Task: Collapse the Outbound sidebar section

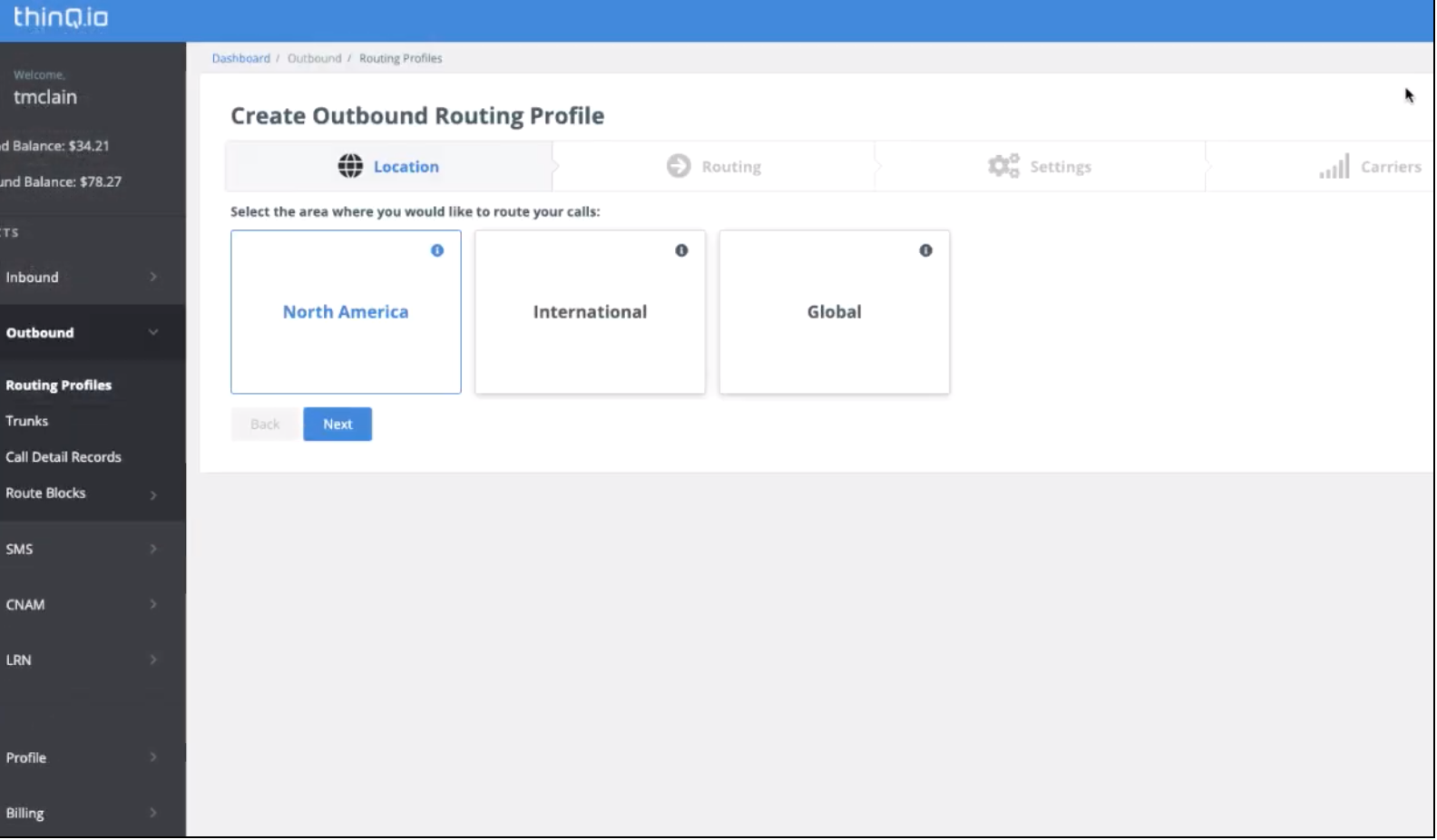Action: [x=82, y=333]
